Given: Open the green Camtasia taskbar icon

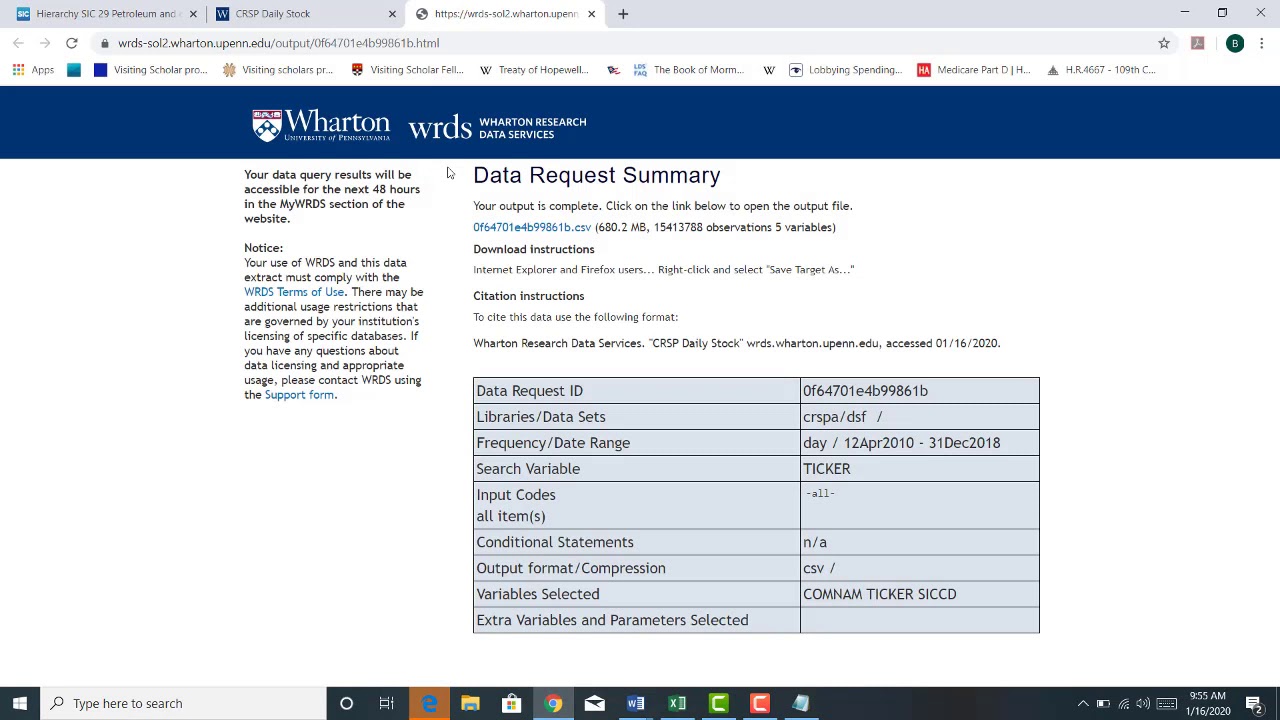Looking at the screenshot, I should (x=718, y=703).
